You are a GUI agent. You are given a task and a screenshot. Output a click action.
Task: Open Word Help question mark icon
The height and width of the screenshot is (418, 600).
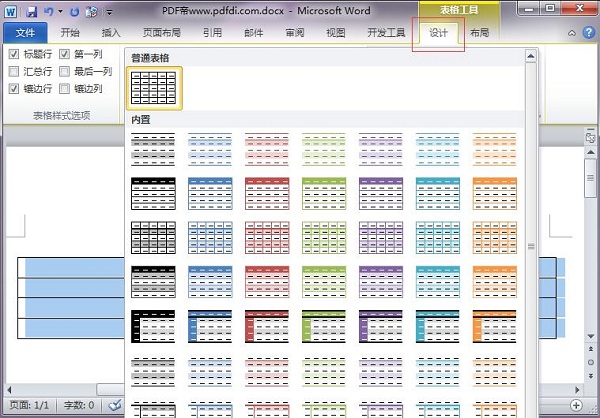(x=589, y=33)
